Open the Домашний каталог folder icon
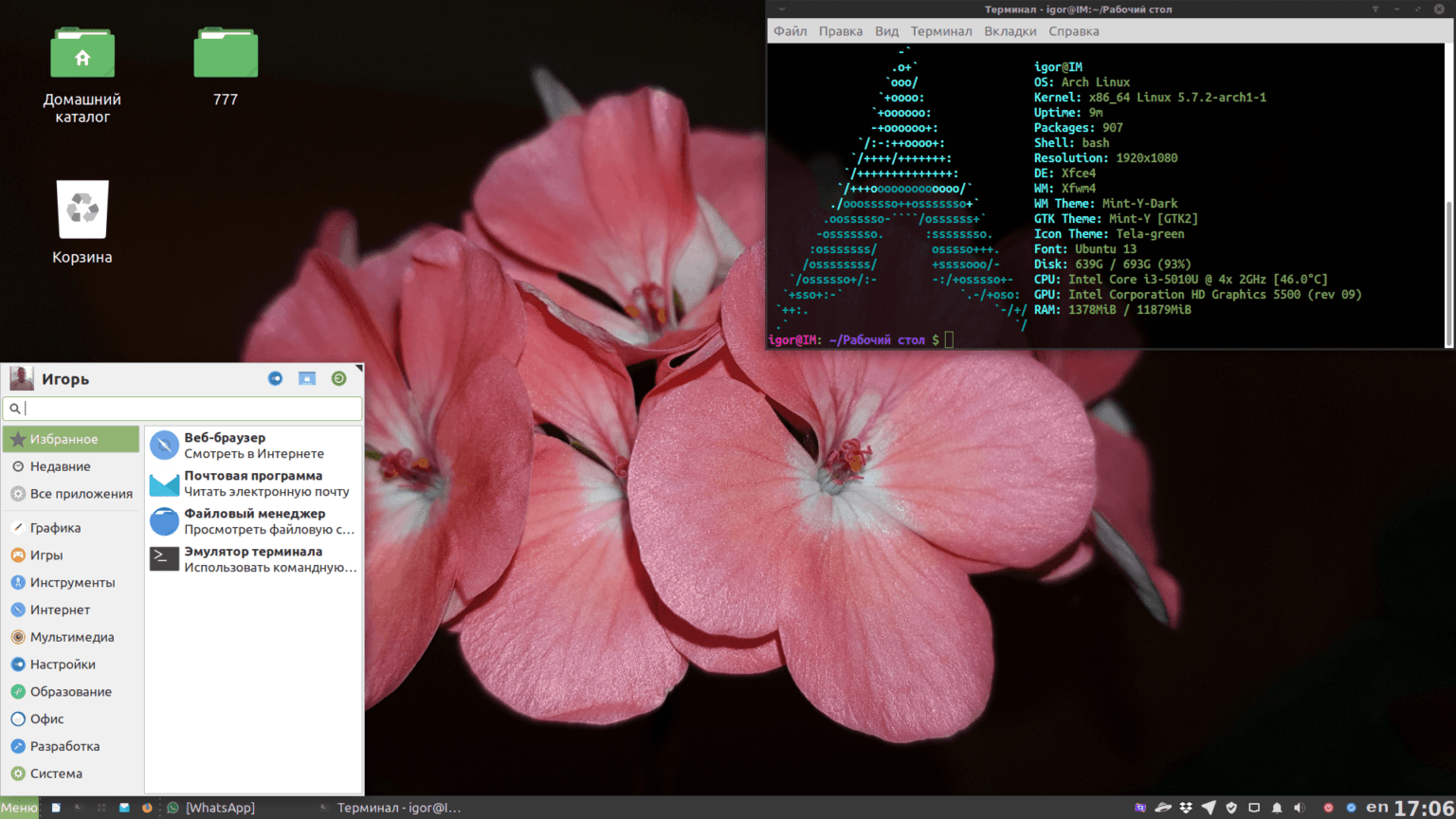 (82, 53)
